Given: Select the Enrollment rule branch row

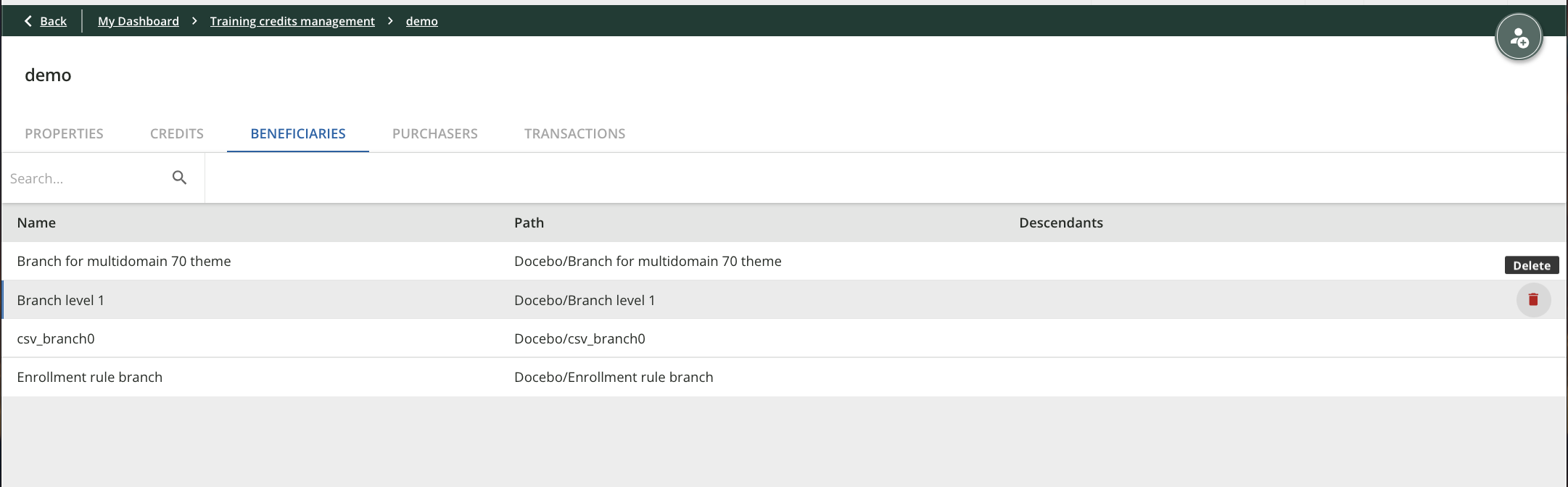Looking at the screenshot, I should click(90, 377).
